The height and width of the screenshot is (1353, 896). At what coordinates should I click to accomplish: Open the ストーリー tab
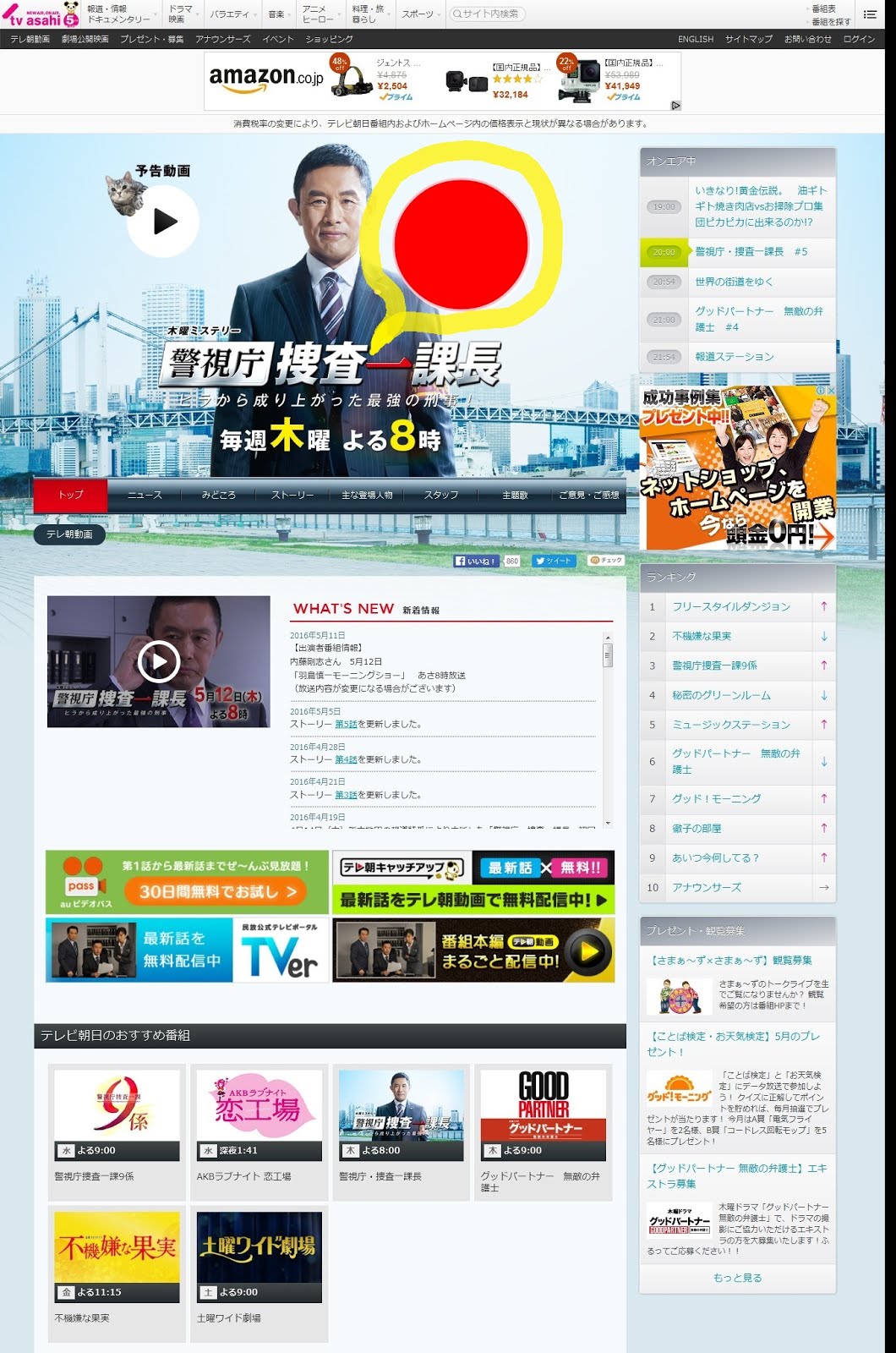(292, 495)
